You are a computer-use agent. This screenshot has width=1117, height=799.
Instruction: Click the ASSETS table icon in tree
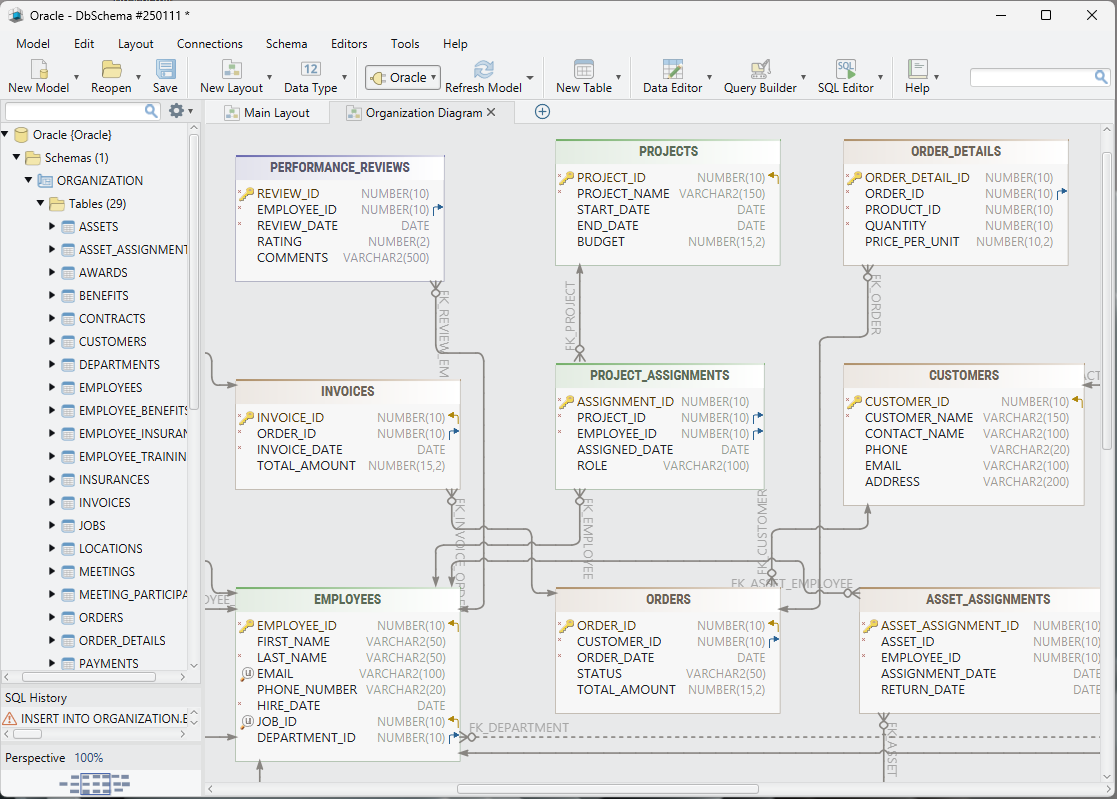point(68,227)
